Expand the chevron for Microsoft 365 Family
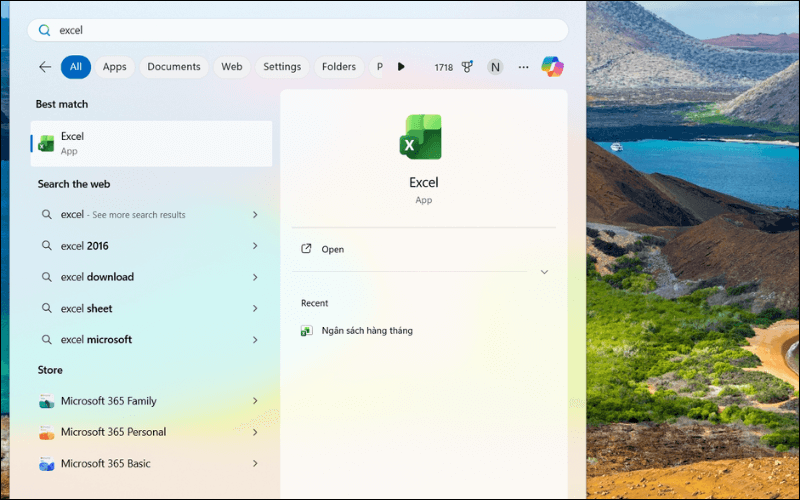Viewport: 800px width, 500px height. click(x=255, y=401)
